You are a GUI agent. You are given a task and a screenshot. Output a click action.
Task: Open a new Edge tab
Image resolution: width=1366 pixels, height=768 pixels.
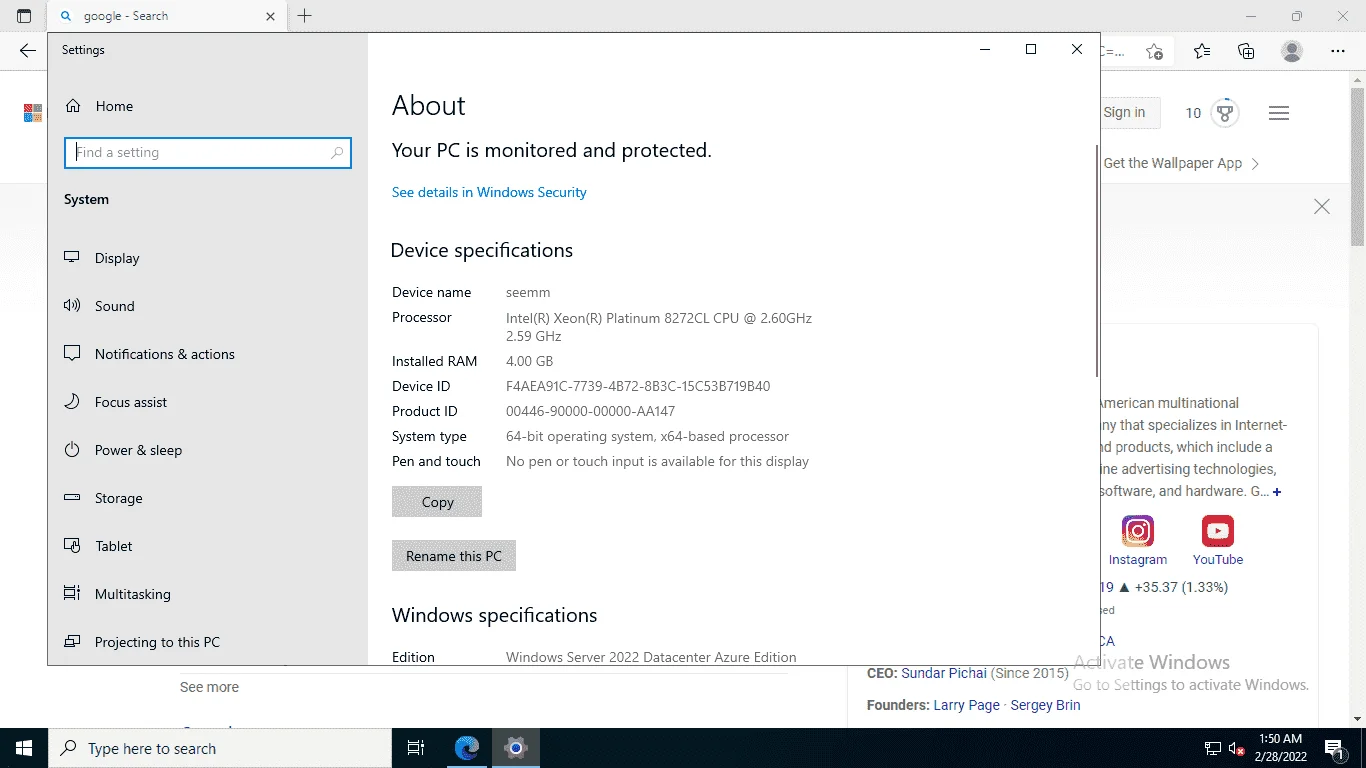pos(305,16)
